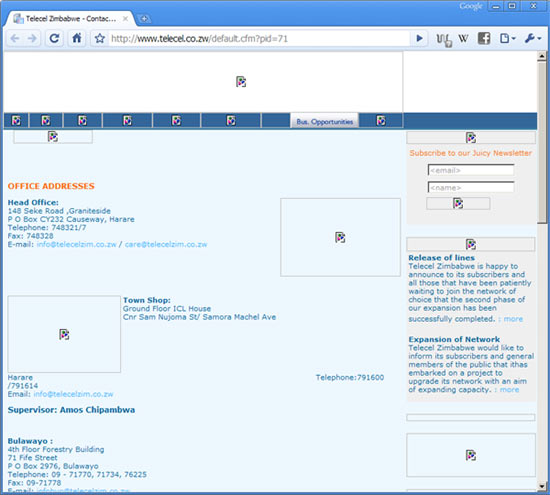This screenshot has width=550, height=495.
Task: Open the home page icon
Action: pyautogui.click(x=77, y=38)
